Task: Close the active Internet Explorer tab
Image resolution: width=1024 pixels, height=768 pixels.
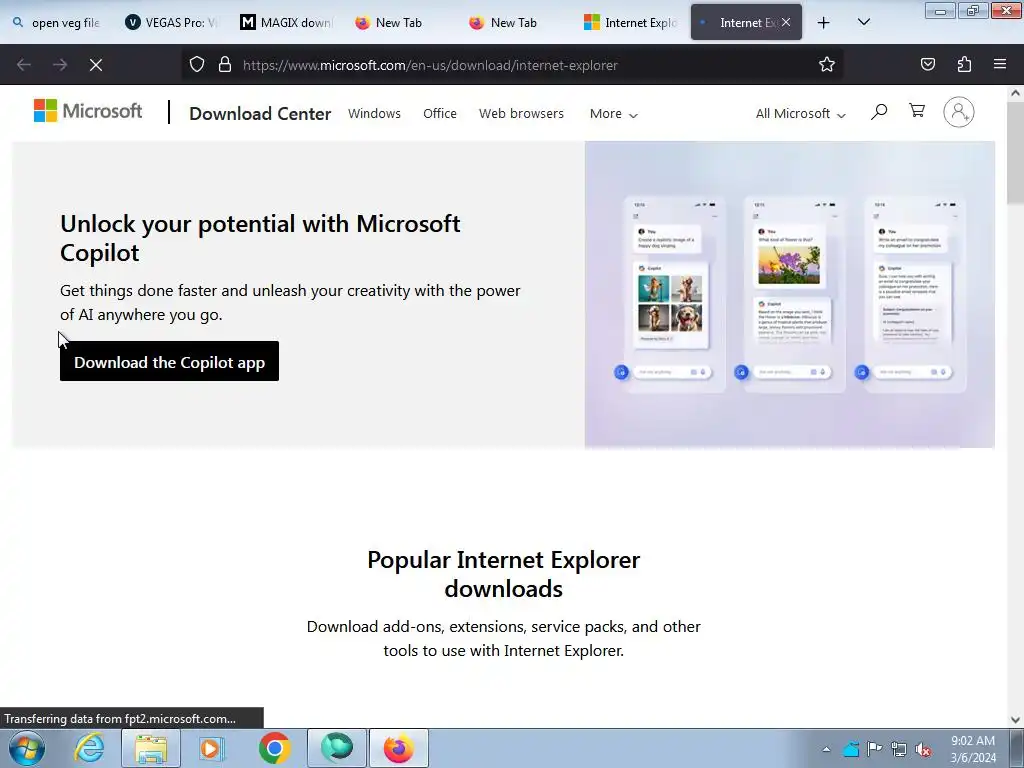Action: pos(786,22)
